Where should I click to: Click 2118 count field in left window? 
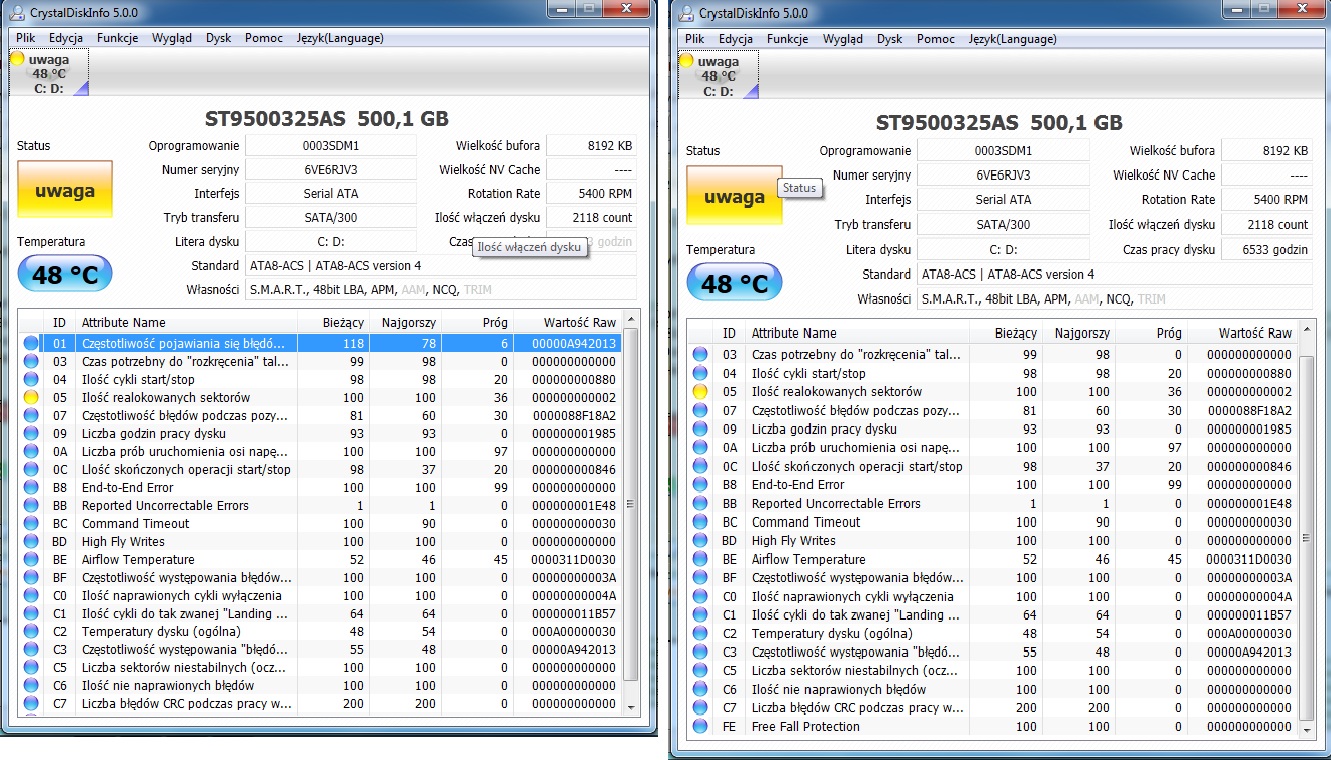(x=592, y=217)
